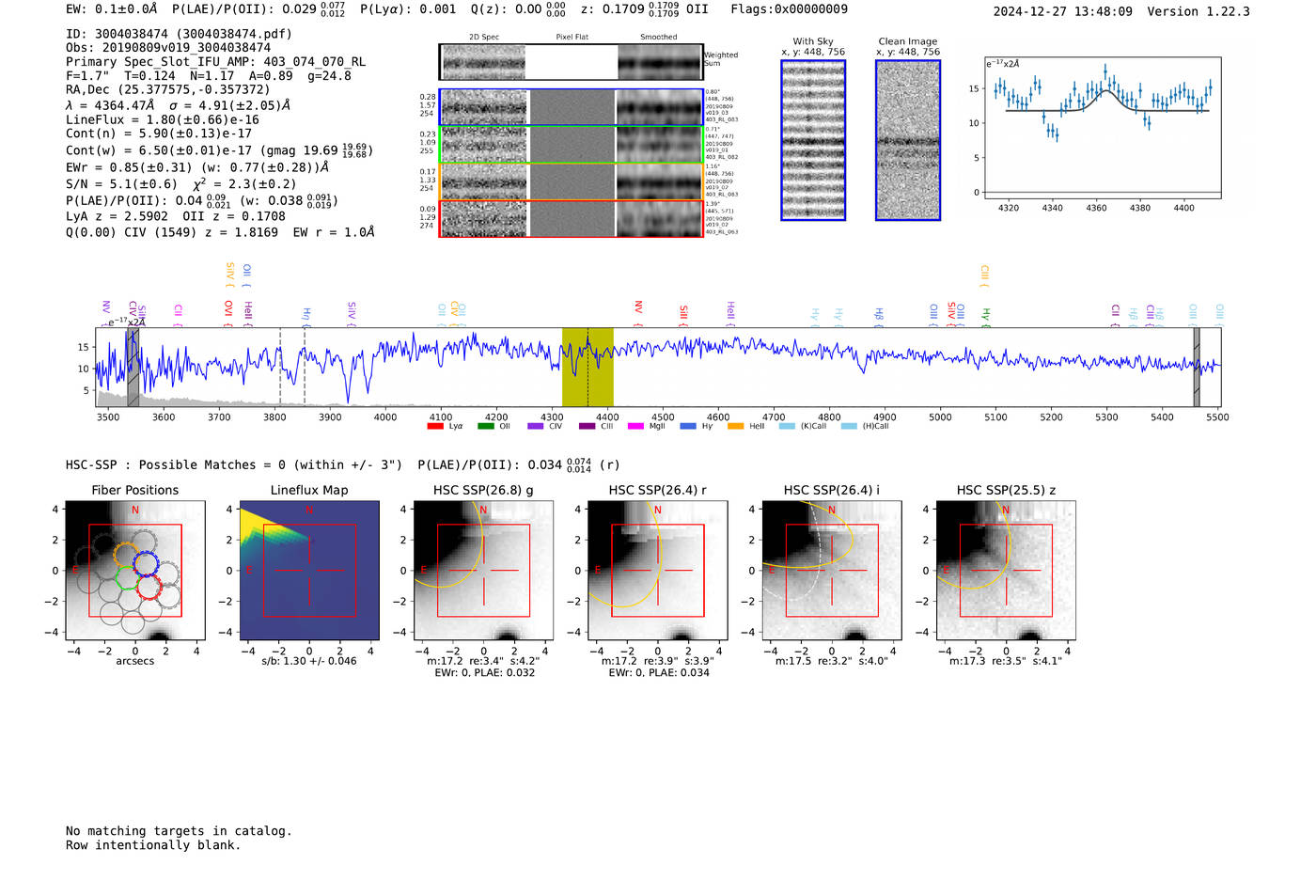1316x896 pixels.
Task: Click the (H)CaII legend swatch
Action: pyautogui.click(x=849, y=426)
